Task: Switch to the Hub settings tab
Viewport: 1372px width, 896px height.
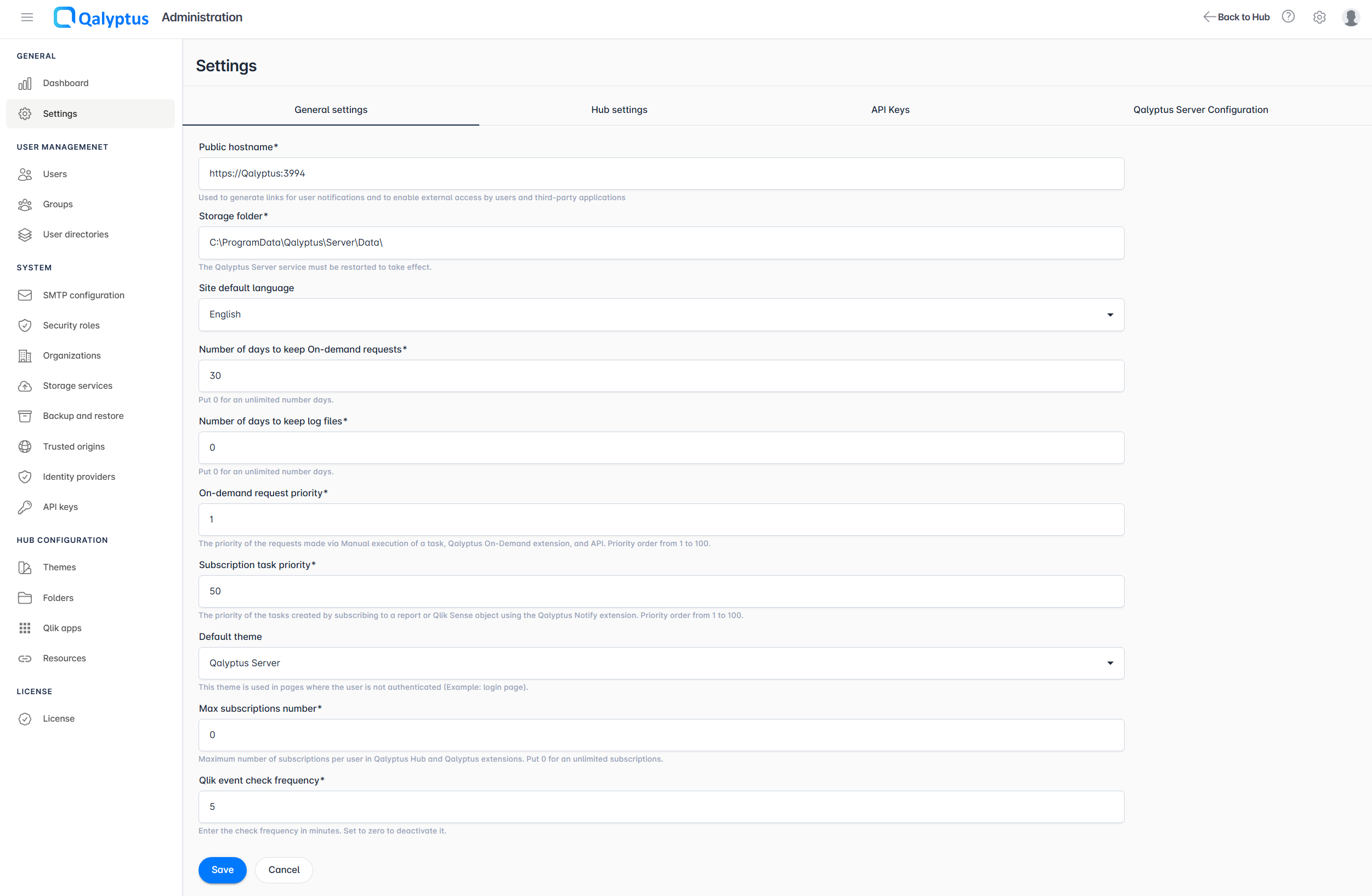Action: tap(619, 110)
